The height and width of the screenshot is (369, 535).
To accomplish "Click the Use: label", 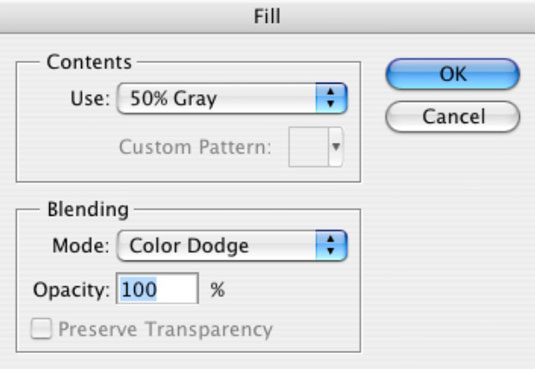I will tap(90, 99).
